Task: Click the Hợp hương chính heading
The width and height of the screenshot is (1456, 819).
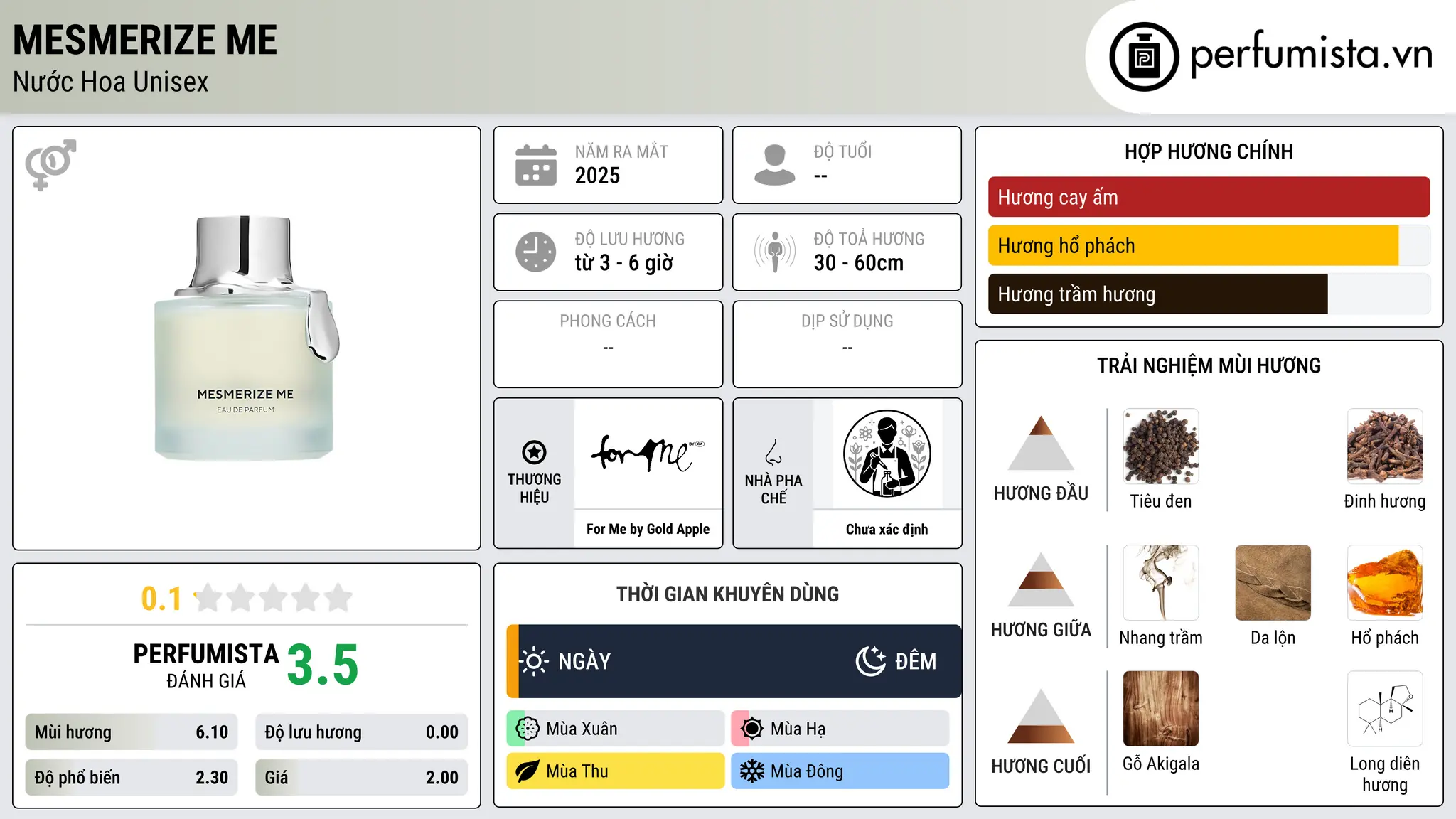Action: coord(1209,151)
